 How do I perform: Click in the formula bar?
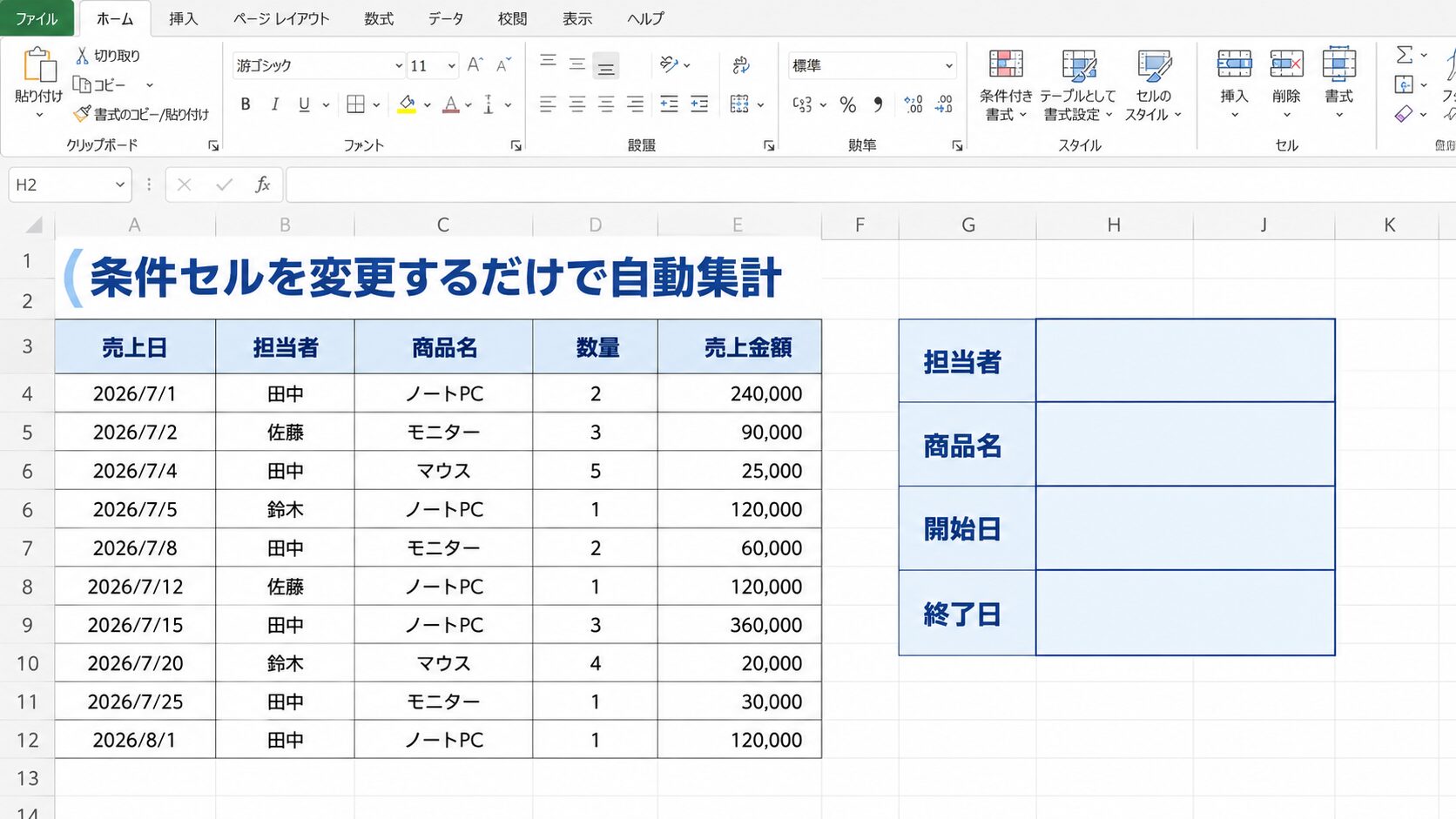[871, 185]
